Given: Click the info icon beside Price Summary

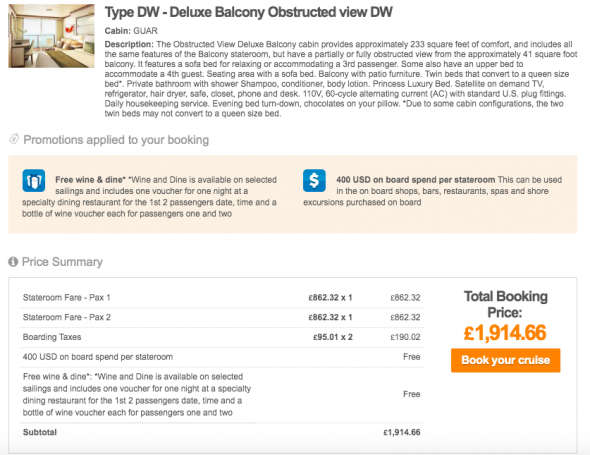Looking at the screenshot, I should point(13,262).
